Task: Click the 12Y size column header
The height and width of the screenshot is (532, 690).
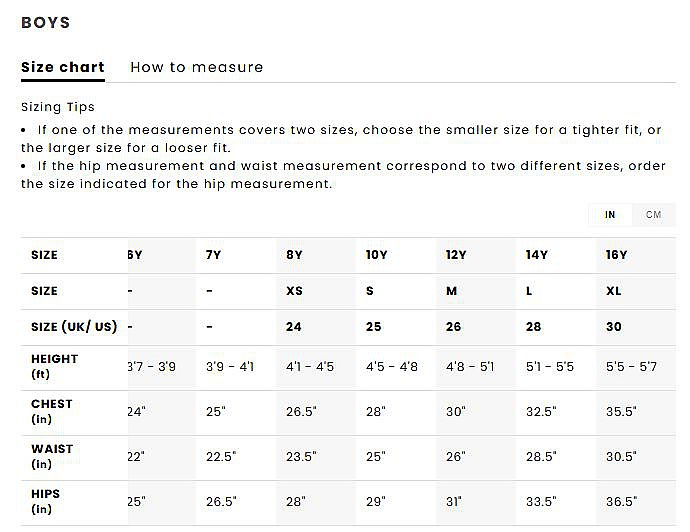Action: point(456,255)
